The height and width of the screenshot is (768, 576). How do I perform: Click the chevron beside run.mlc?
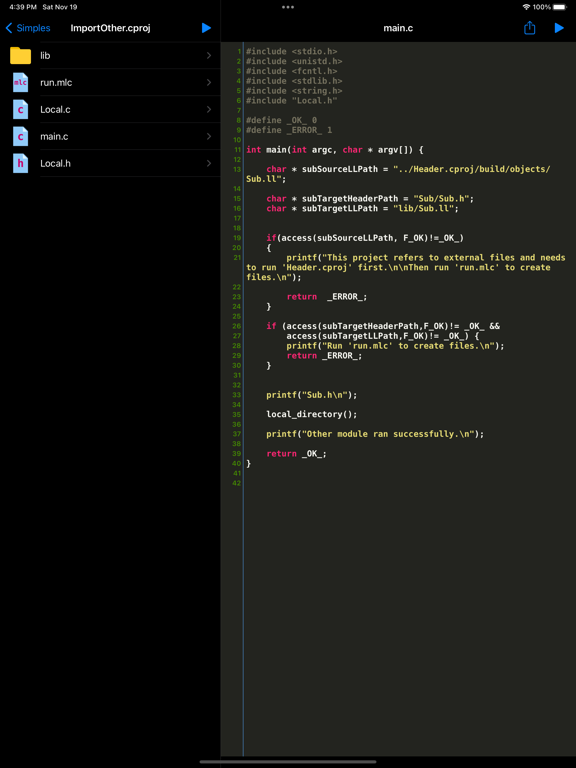point(209,82)
